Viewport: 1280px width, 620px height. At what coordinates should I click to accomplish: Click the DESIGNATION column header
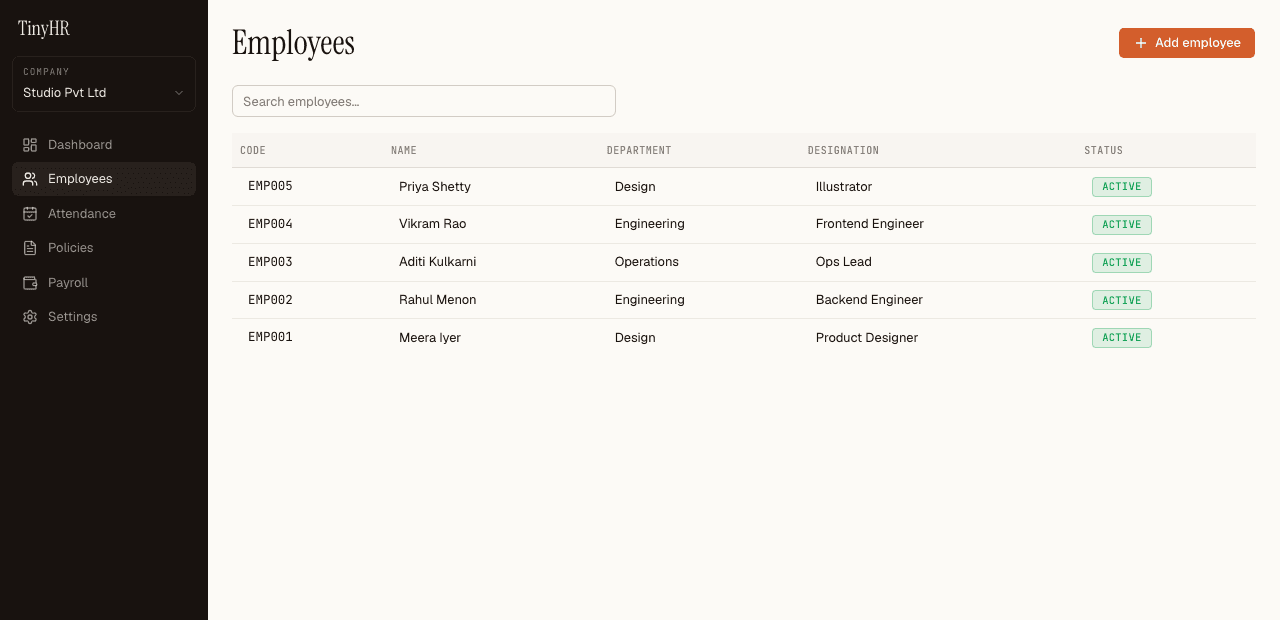[843, 151]
